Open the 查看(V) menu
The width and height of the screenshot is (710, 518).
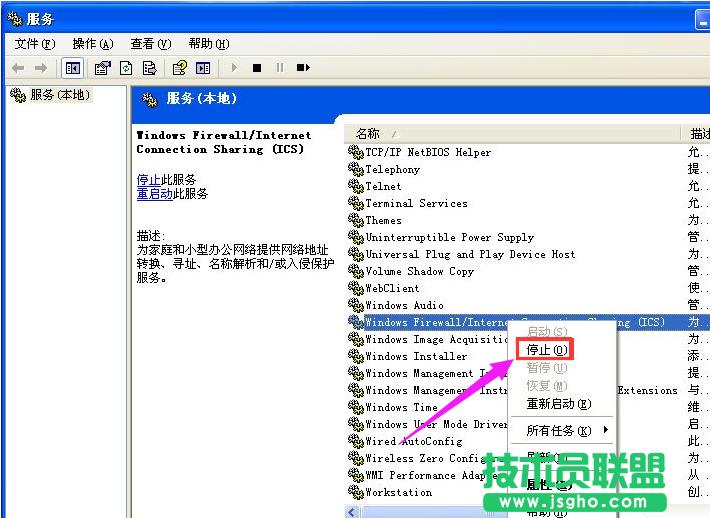(x=151, y=44)
